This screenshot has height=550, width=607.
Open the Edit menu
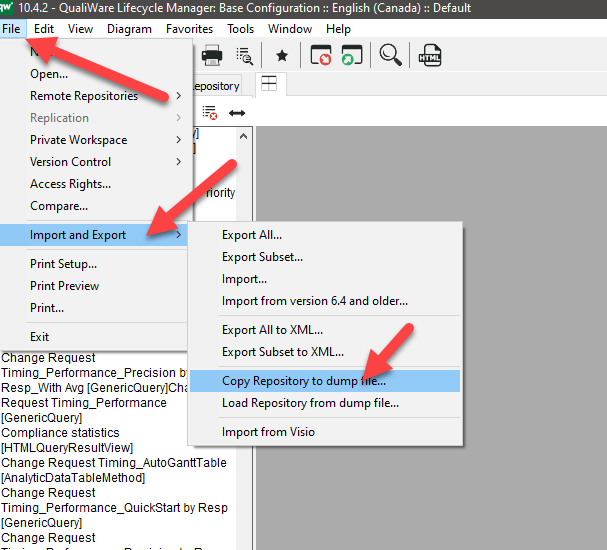pos(44,29)
